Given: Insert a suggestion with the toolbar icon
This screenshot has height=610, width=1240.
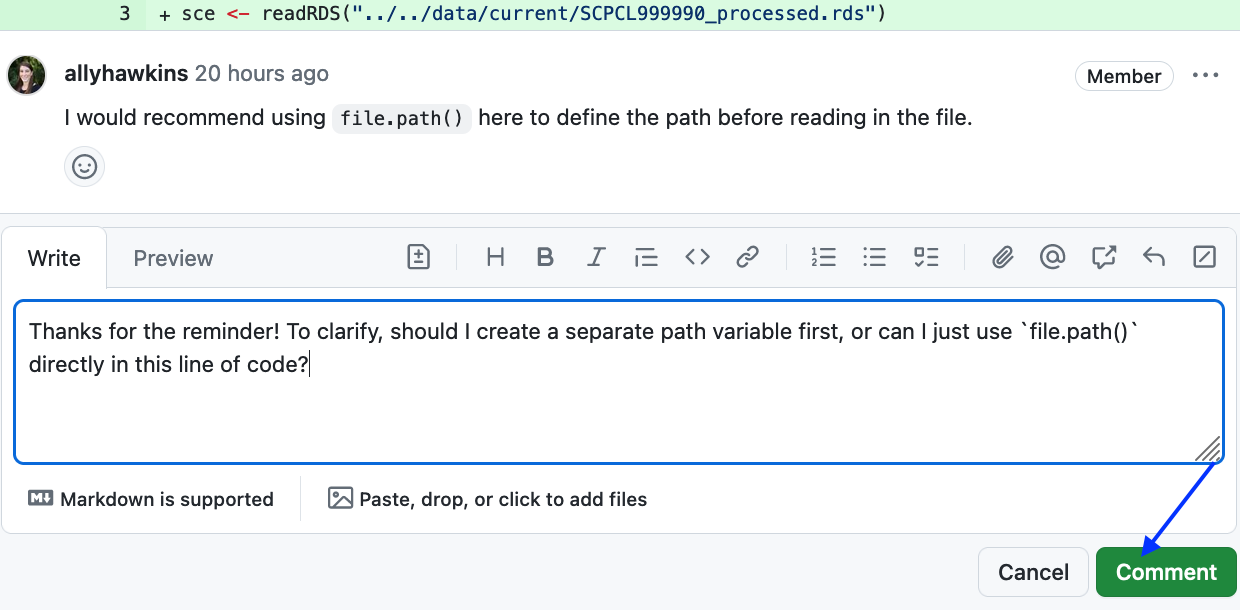Looking at the screenshot, I should click(x=419, y=257).
